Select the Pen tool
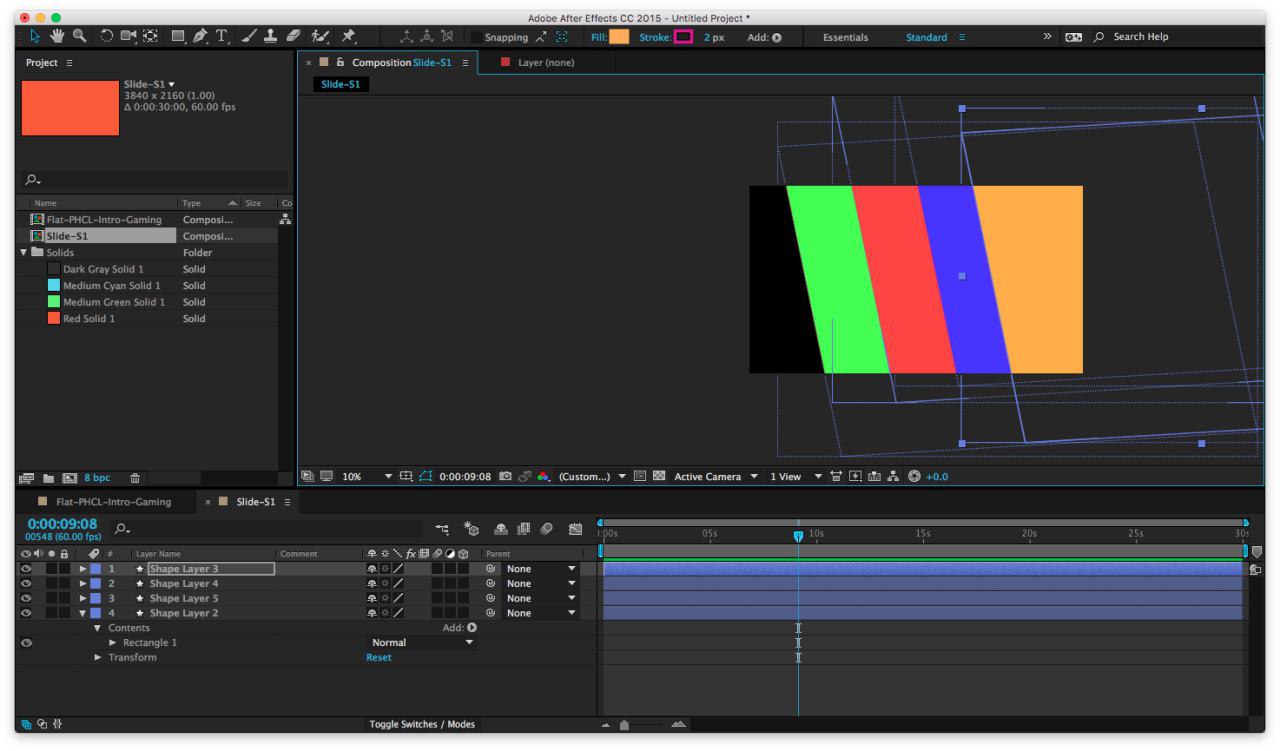The image size is (1280, 751). [x=199, y=37]
